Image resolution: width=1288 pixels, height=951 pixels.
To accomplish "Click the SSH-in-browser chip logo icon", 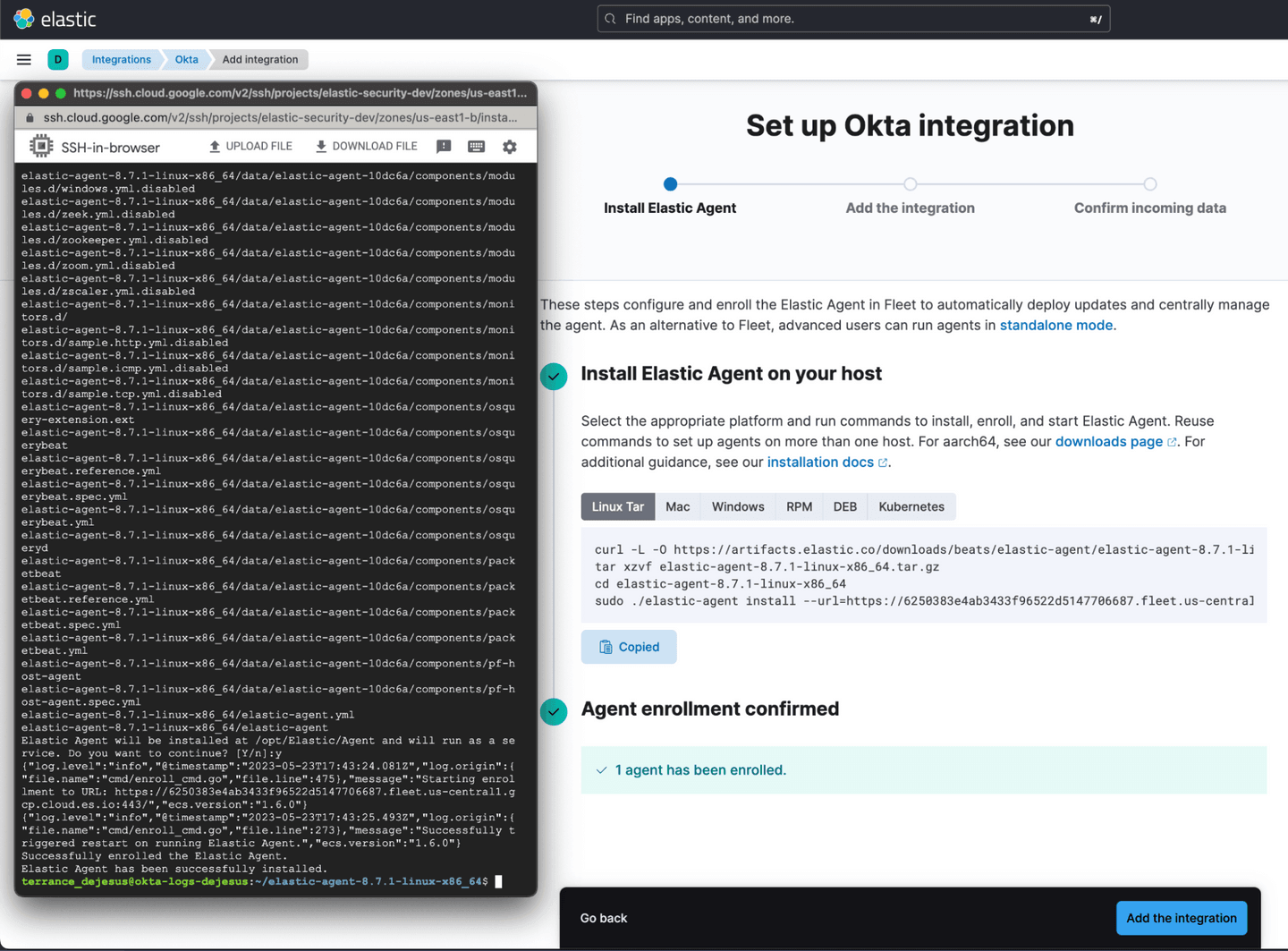I will (x=39, y=145).
